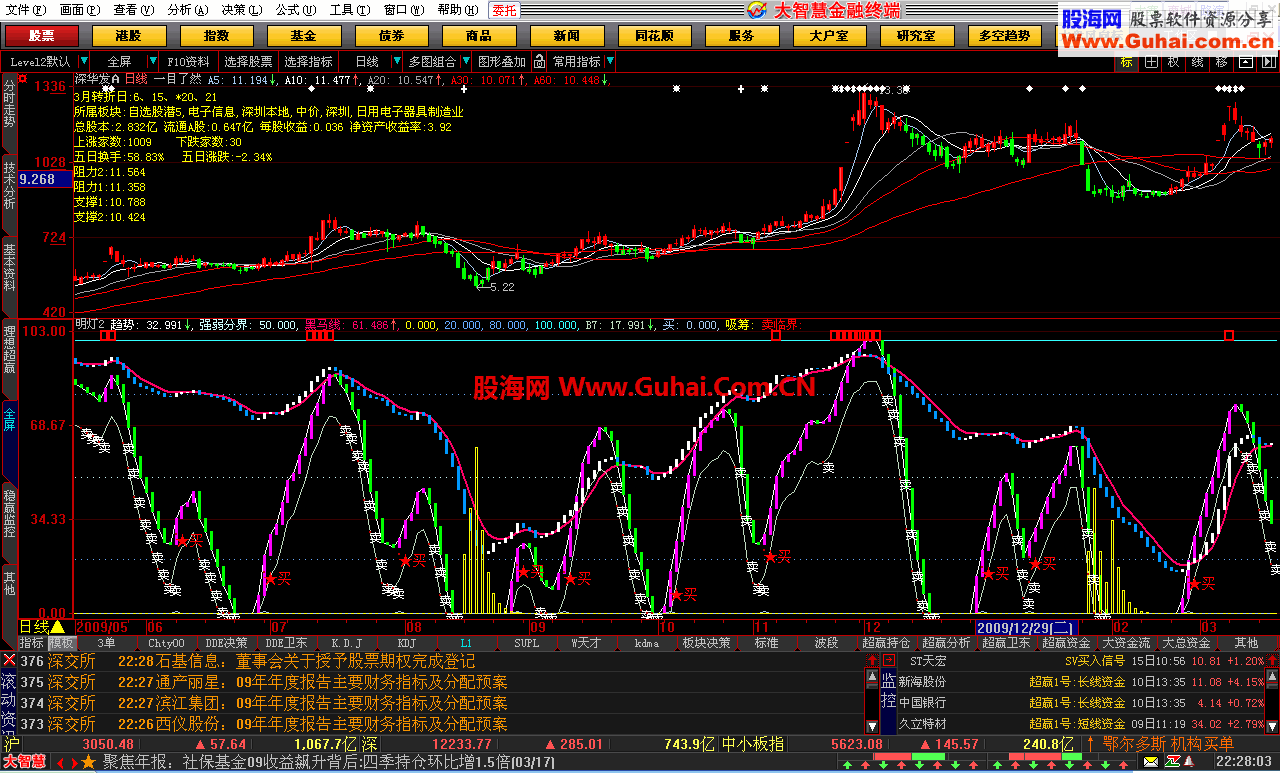Open the 帮助 menu

(x=457, y=10)
